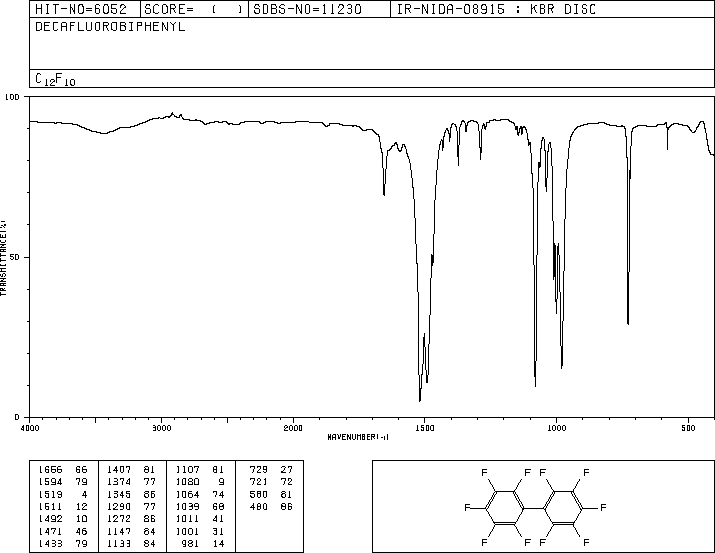Screen dimensions: 715x553
Task: Click peak table entry 1039
Action: 187,506
